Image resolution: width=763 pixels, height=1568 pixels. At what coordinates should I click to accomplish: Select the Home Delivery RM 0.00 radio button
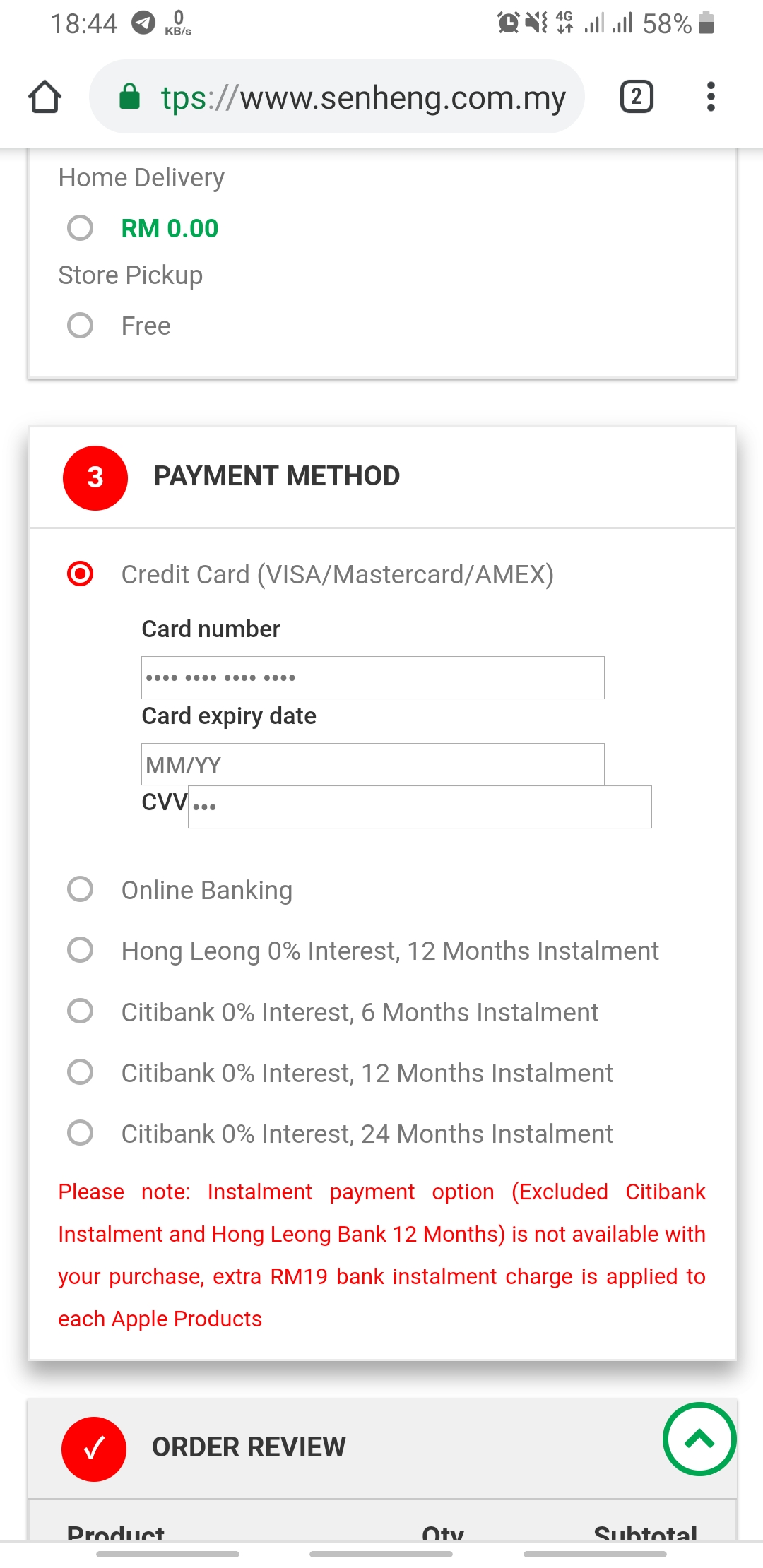(80, 228)
